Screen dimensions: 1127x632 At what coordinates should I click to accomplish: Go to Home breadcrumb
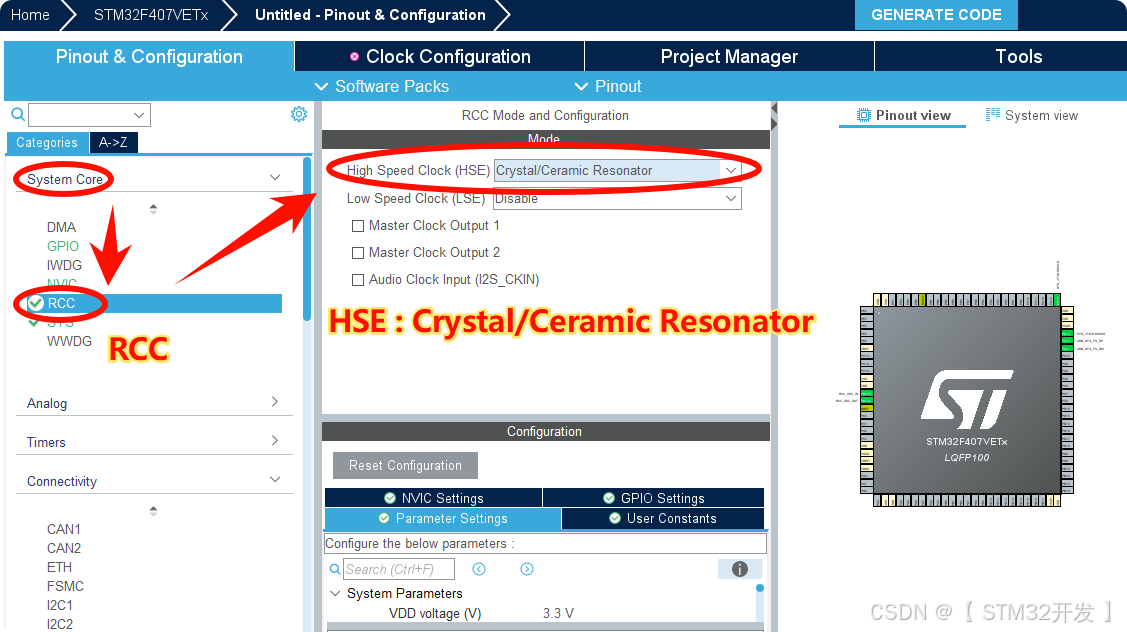point(30,14)
